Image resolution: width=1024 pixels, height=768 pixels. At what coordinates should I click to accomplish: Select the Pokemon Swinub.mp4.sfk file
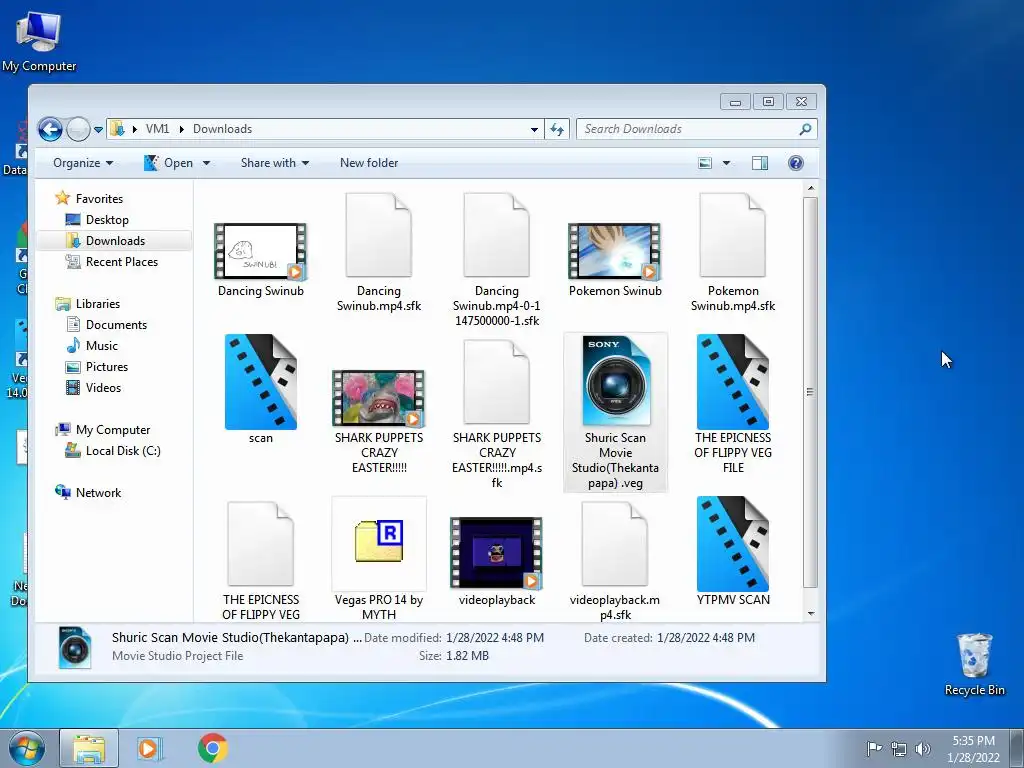pyautogui.click(x=733, y=252)
